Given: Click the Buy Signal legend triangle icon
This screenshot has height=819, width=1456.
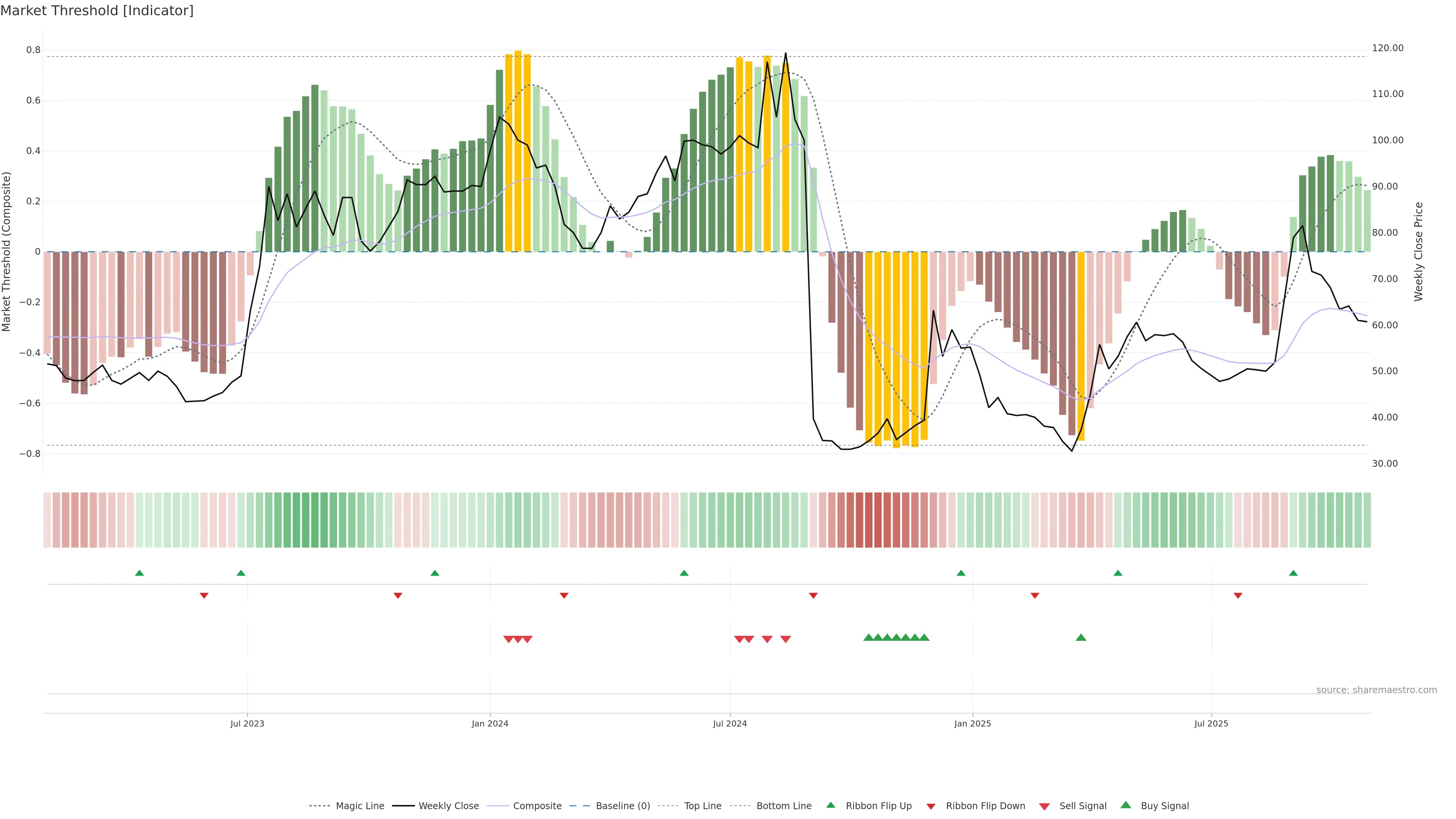Looking at the screenshot, I should (x=1125, y=805).
